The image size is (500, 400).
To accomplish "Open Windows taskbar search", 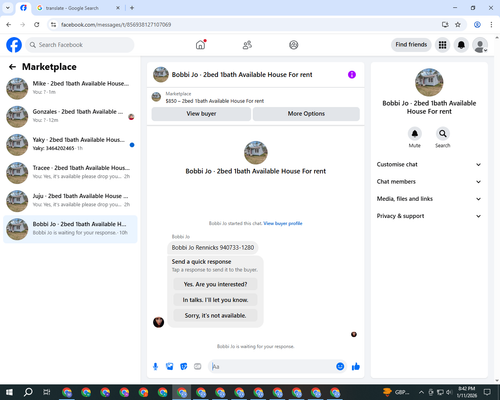I will [x=28, y=392].
